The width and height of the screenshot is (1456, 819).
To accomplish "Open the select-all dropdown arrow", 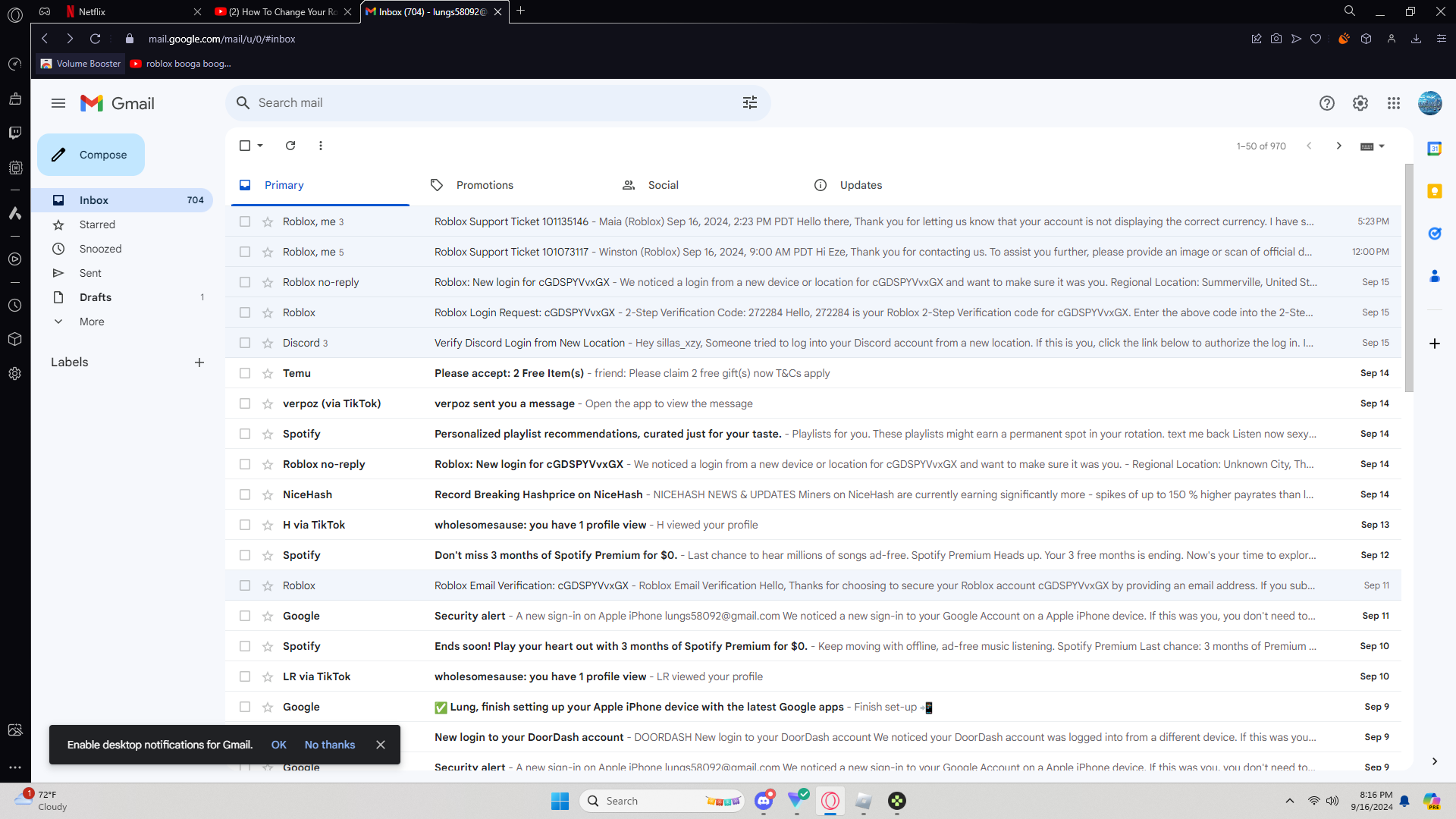I will coord(260,146).
